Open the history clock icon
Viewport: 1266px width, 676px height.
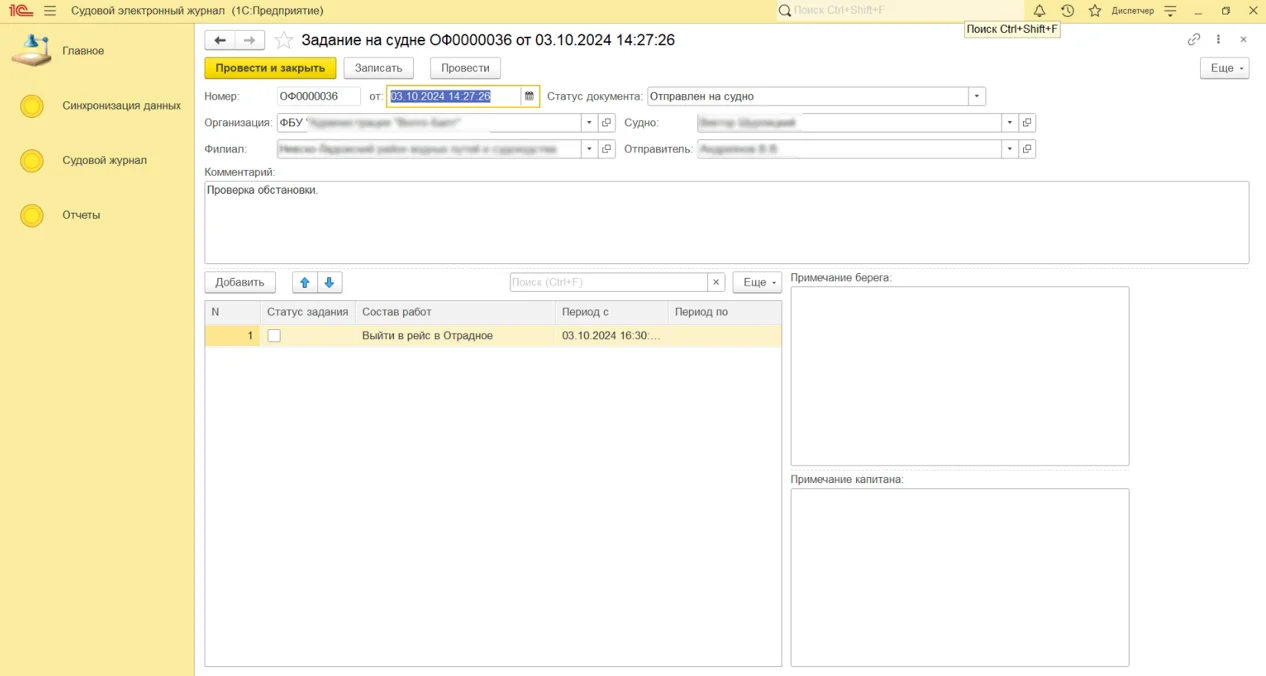1067,11
